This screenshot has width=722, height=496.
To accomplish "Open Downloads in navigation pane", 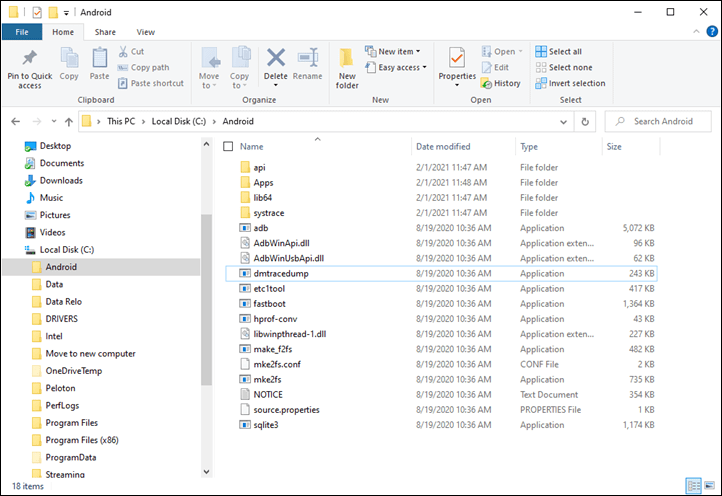I will click(61, 181).
